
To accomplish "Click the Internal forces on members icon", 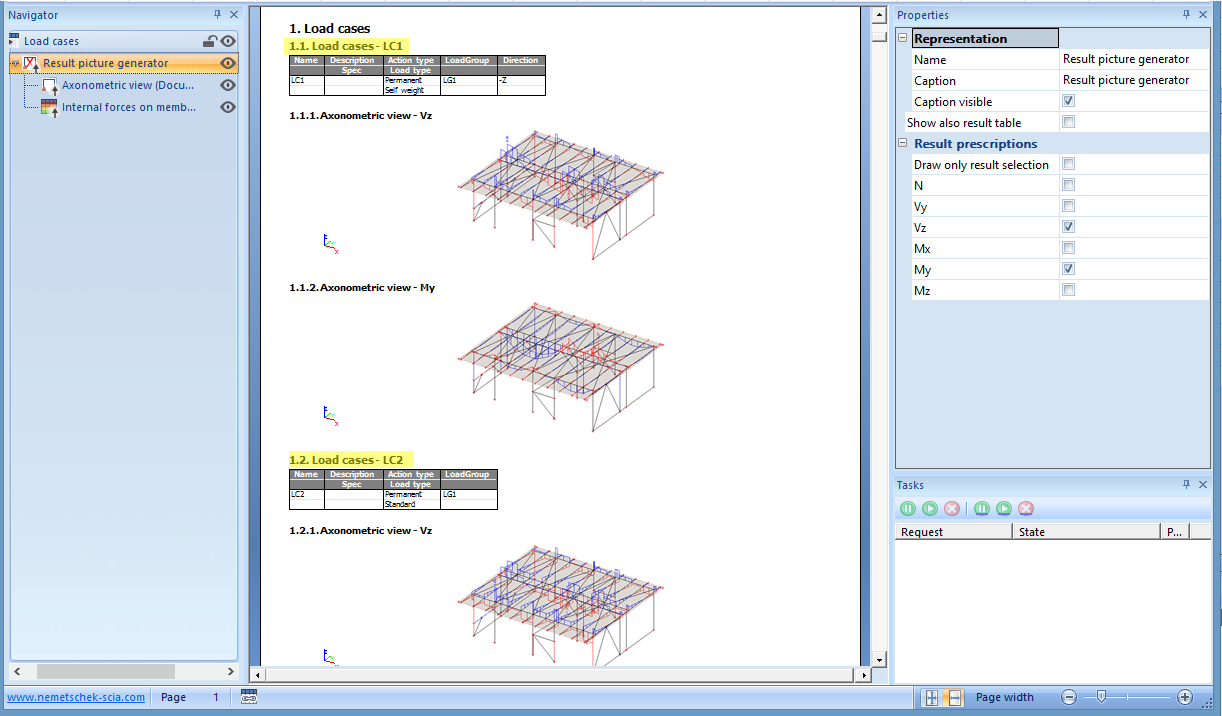I will [x=50, y=107].
